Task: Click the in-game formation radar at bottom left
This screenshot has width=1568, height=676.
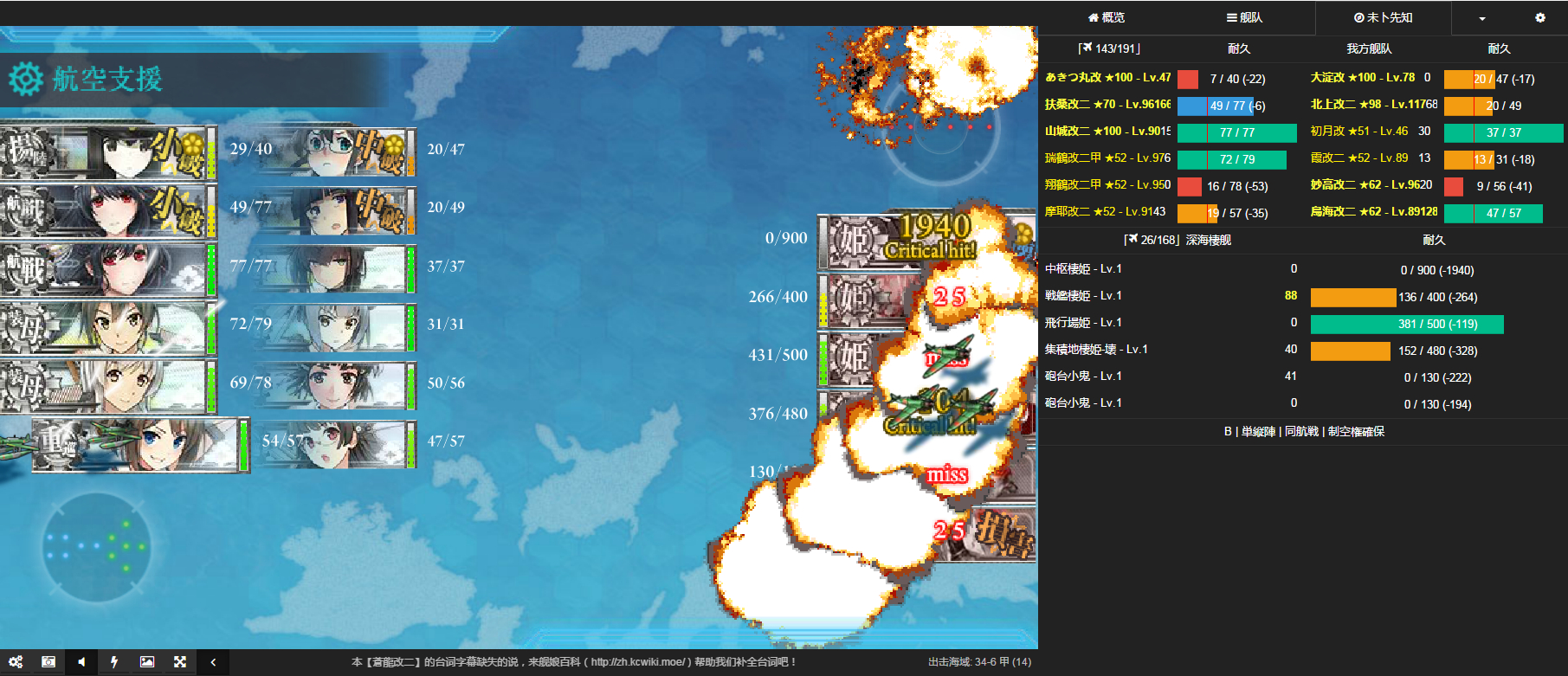Action: tap(96, 547)
